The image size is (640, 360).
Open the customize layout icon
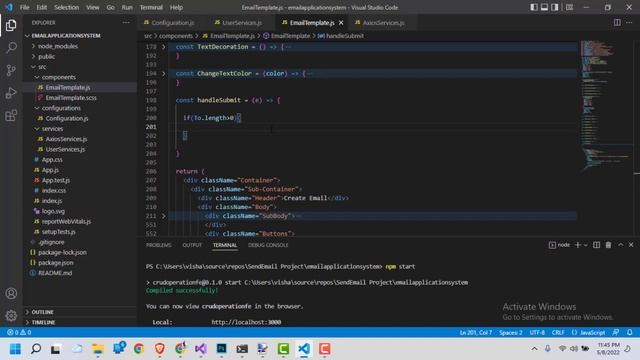pos(569,7)
